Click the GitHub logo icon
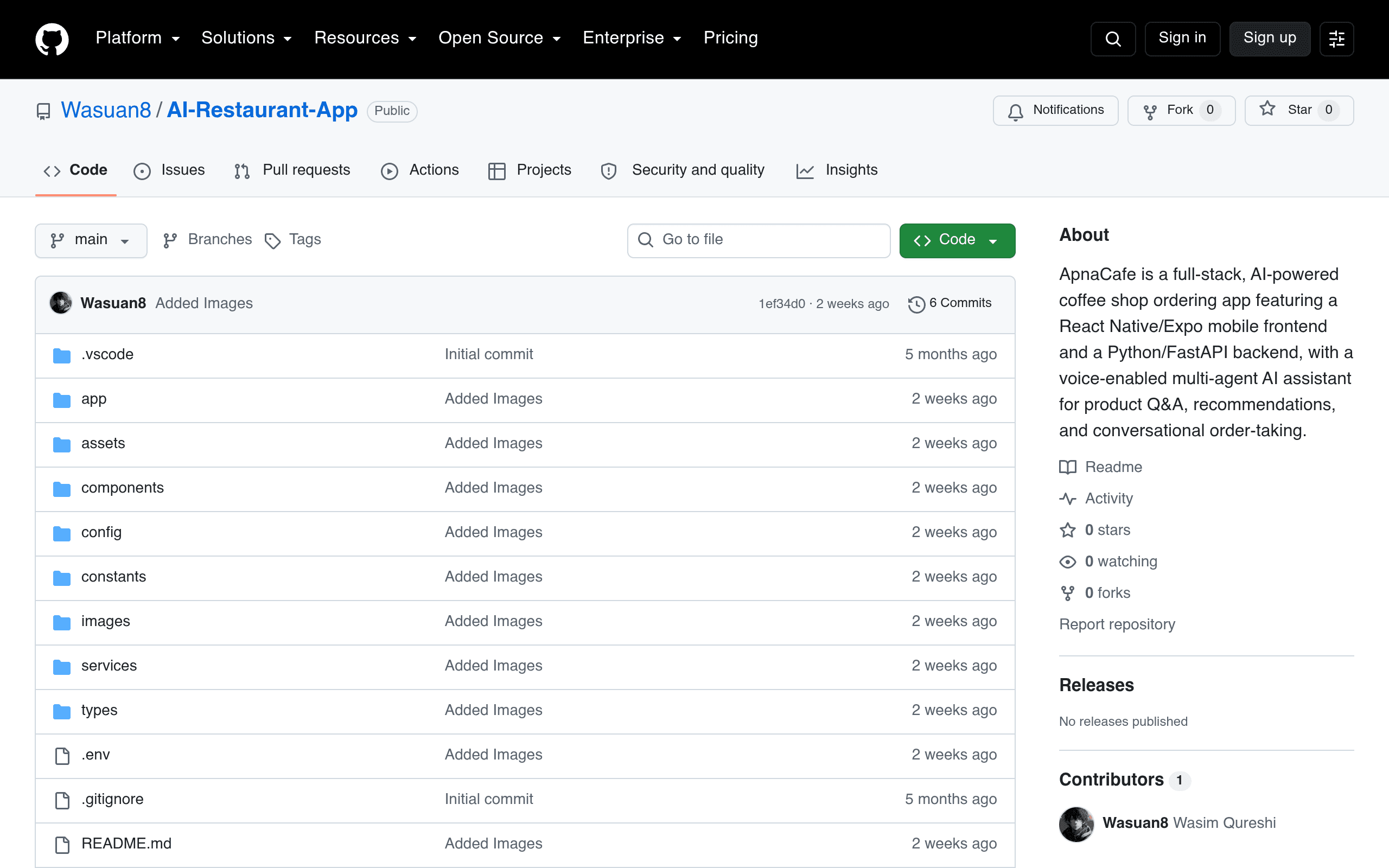 52,39
